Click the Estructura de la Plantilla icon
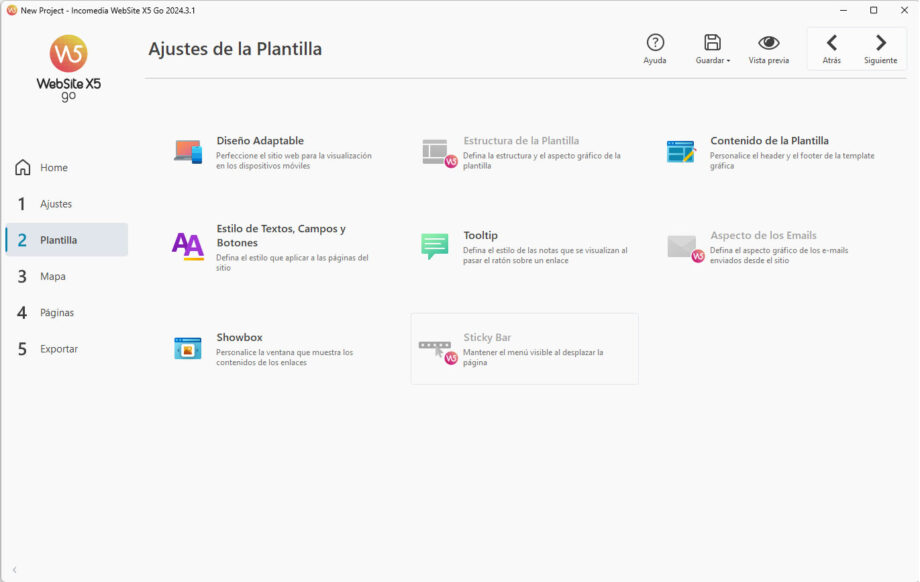 click(439, 153)
